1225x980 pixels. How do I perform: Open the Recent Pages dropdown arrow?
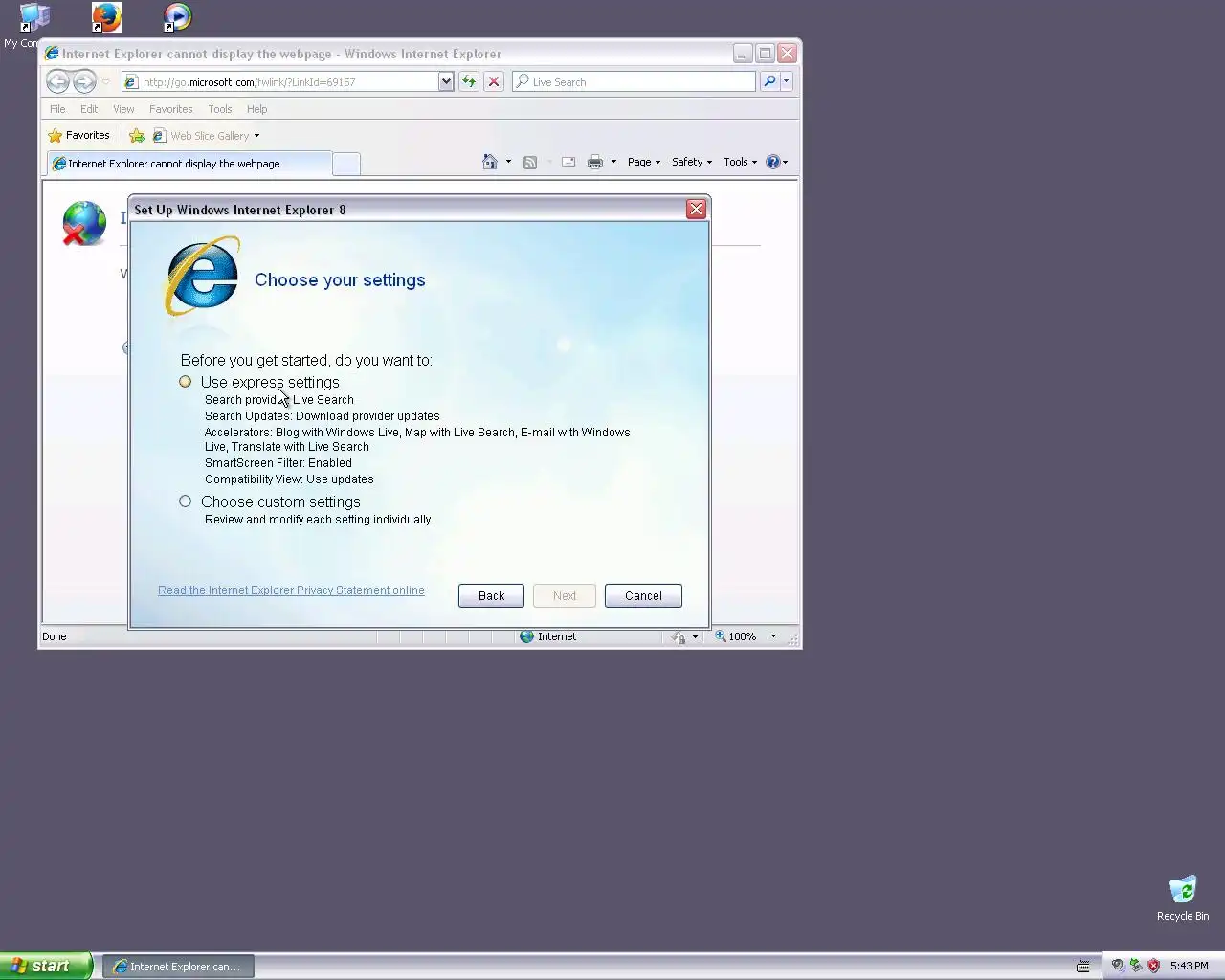tap(105, 82)
